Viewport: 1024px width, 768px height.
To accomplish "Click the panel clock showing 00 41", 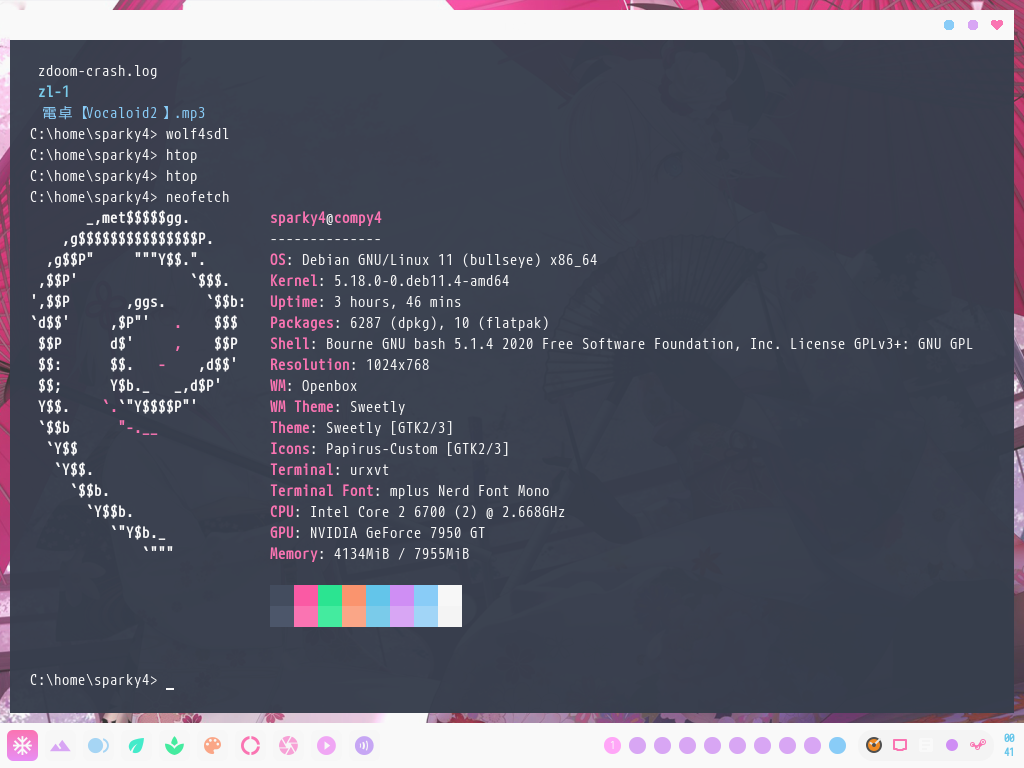I will coord(1009,745).
